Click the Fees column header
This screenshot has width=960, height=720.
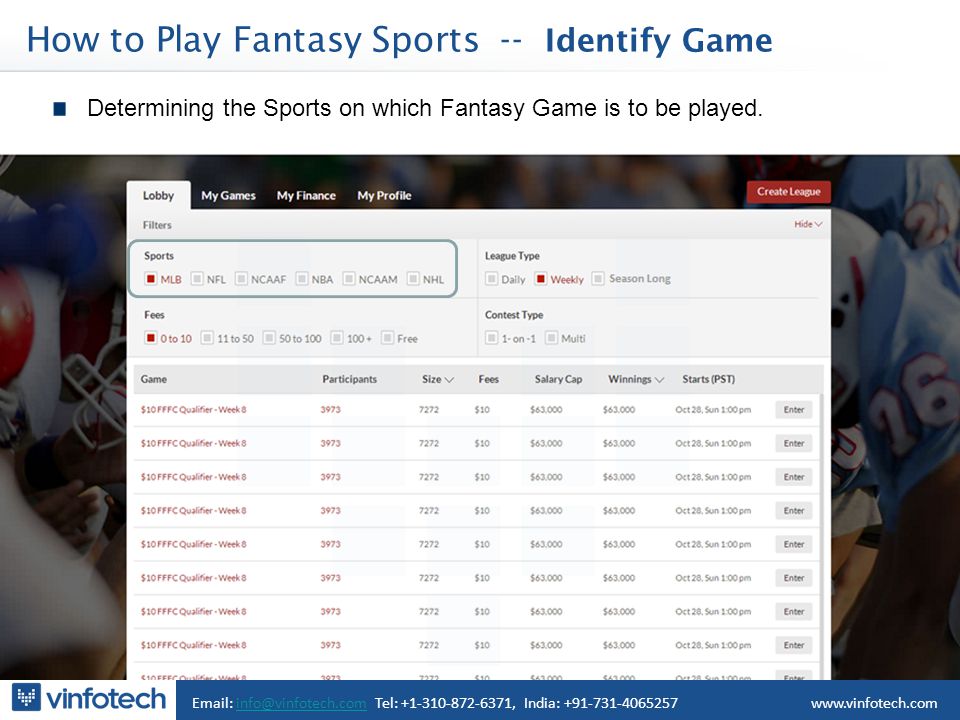(489, 379)
